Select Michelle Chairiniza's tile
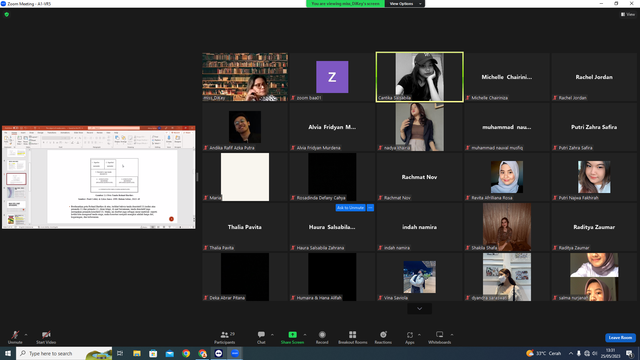This screenshot has width=640, height=360. 507,77
